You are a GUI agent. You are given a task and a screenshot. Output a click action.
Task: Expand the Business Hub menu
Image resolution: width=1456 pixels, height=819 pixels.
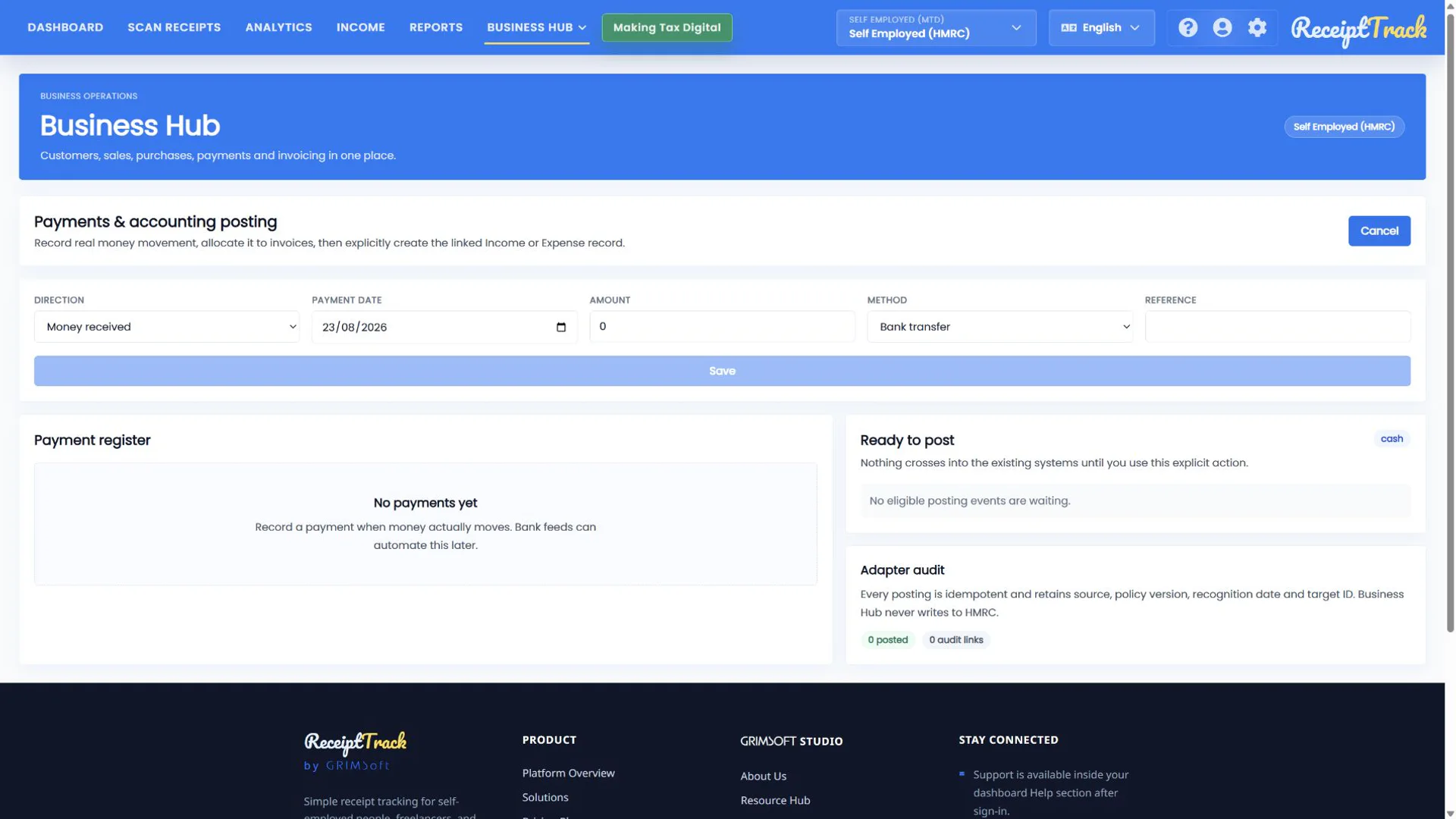point(536,27)
